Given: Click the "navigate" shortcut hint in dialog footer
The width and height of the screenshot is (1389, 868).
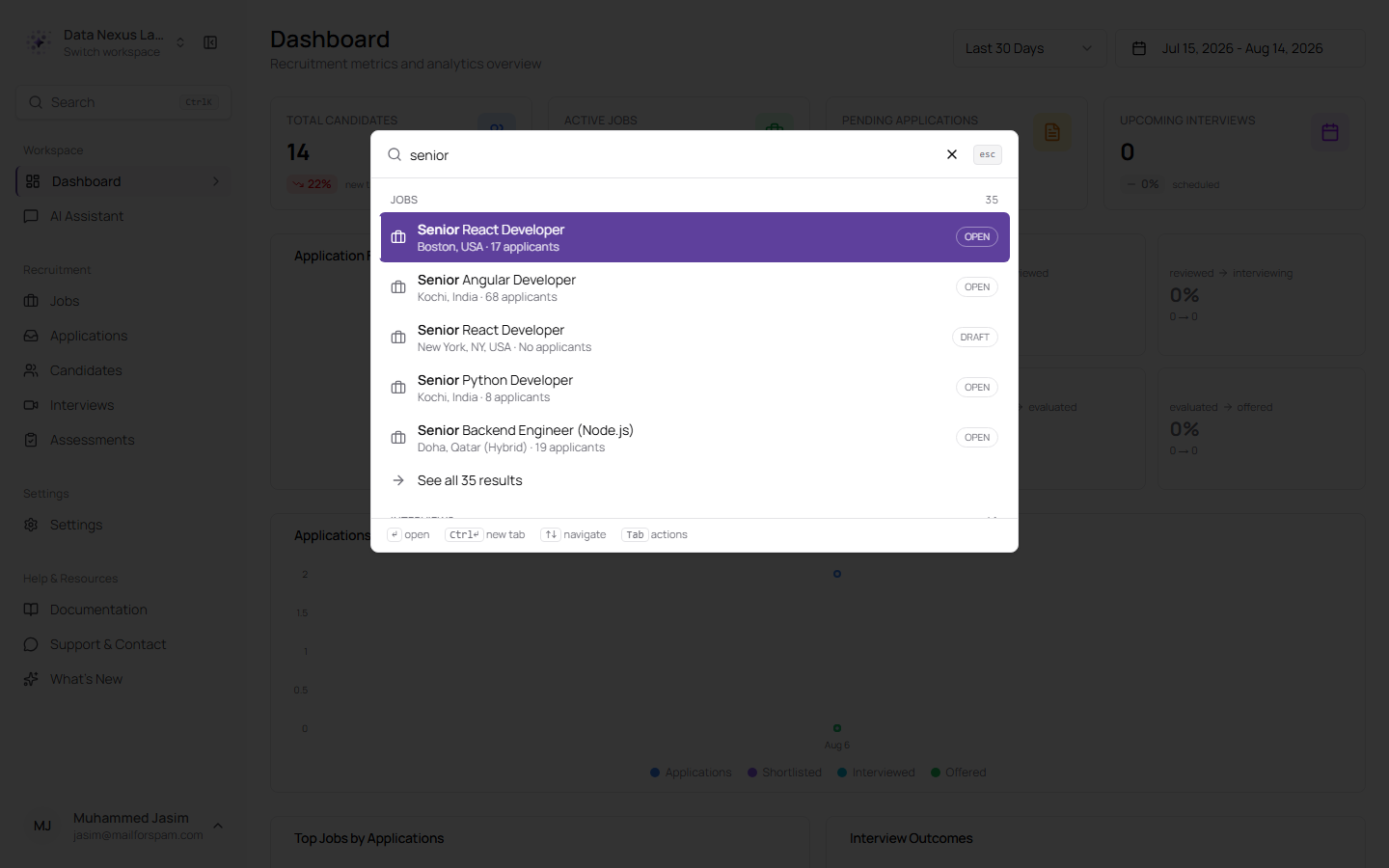Looking at the screenshot, I should click(574, 534).
